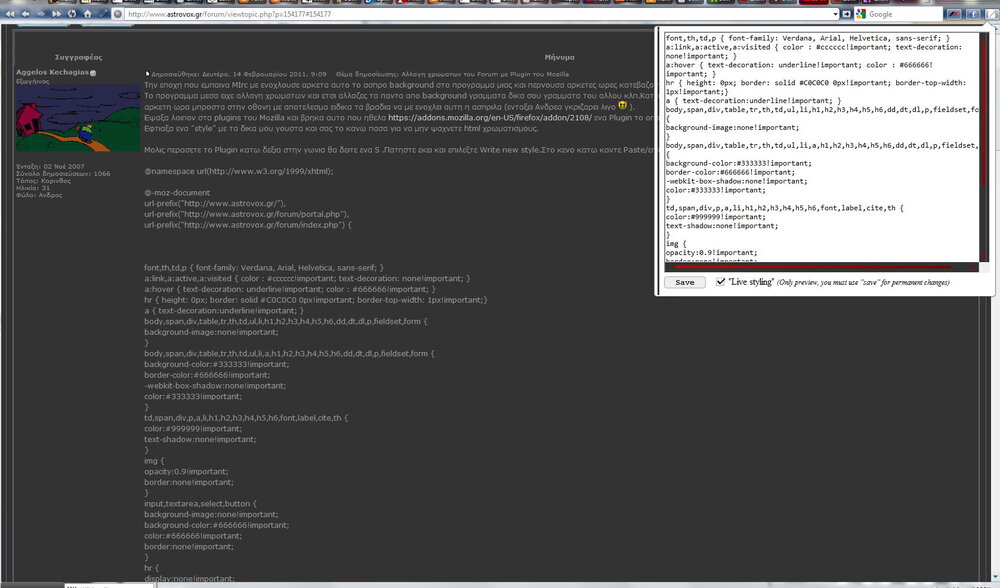Viewport: 1000px width, 588px height.
Task: Click the Google icon in the search box
Action: tap(861, 13)
